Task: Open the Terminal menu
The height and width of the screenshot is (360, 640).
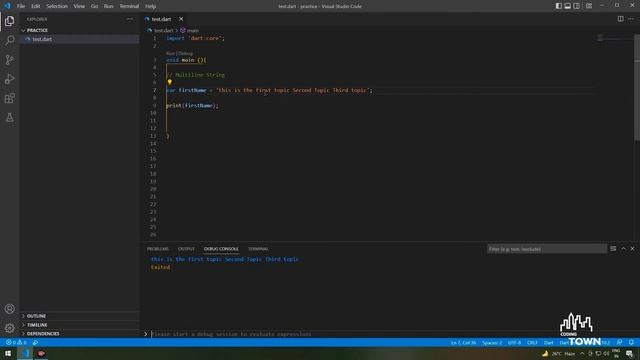Action: coord(129,6)
